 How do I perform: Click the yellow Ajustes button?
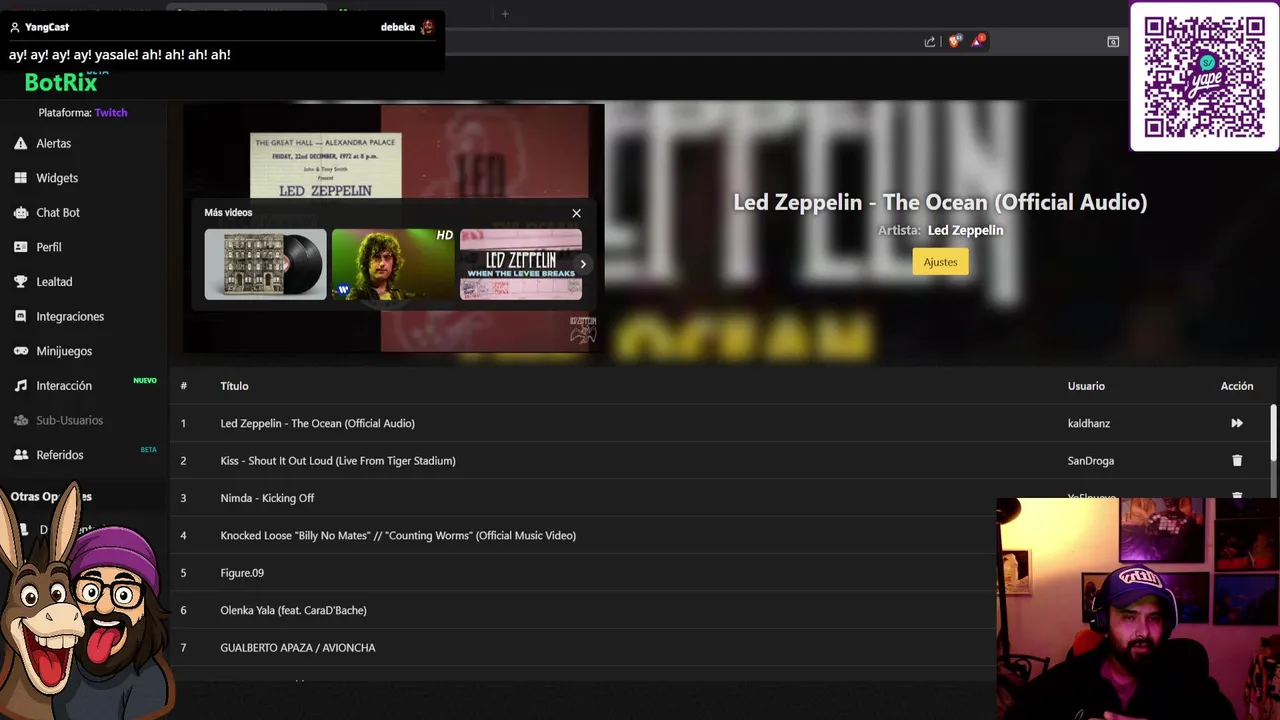click(940, 262)
